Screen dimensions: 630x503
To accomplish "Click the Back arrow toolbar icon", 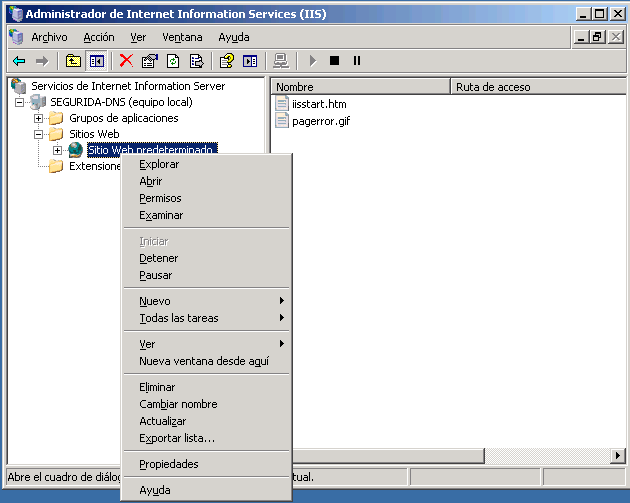I will point(19,61).
